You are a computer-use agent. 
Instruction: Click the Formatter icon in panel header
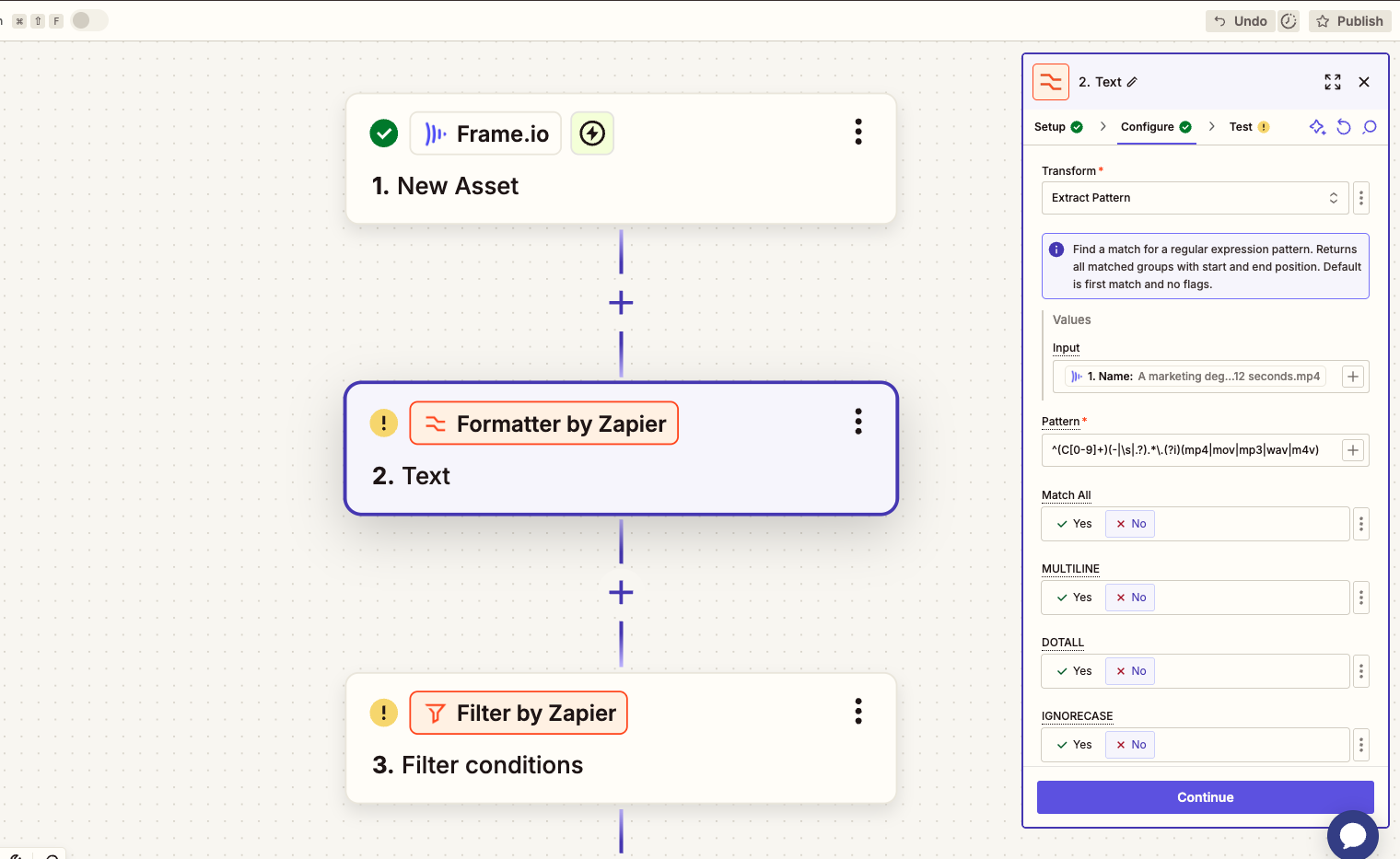(1051, 82)
